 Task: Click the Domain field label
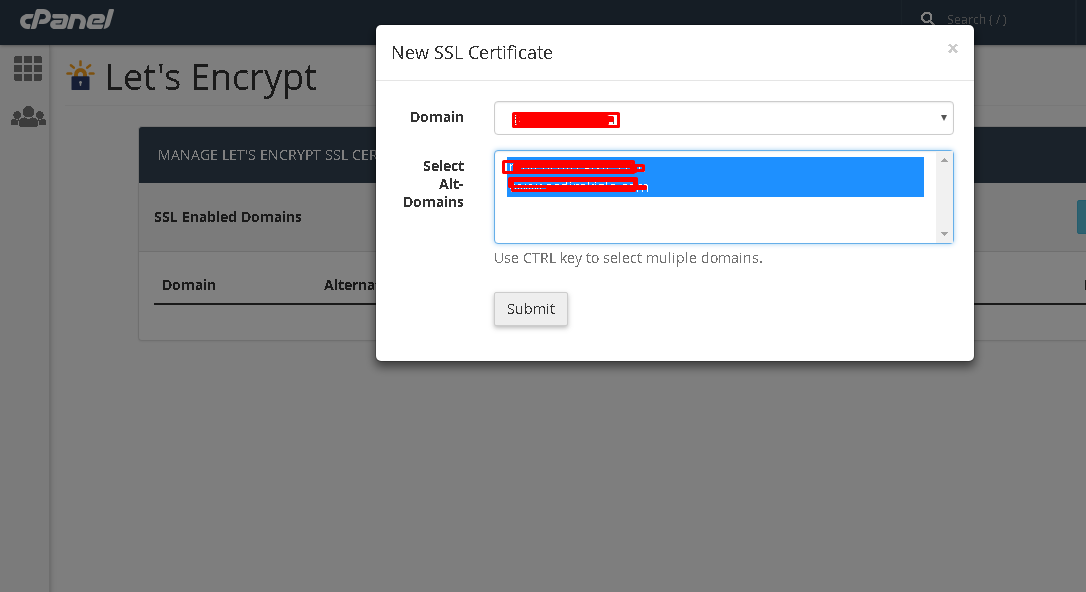[436, 117]
